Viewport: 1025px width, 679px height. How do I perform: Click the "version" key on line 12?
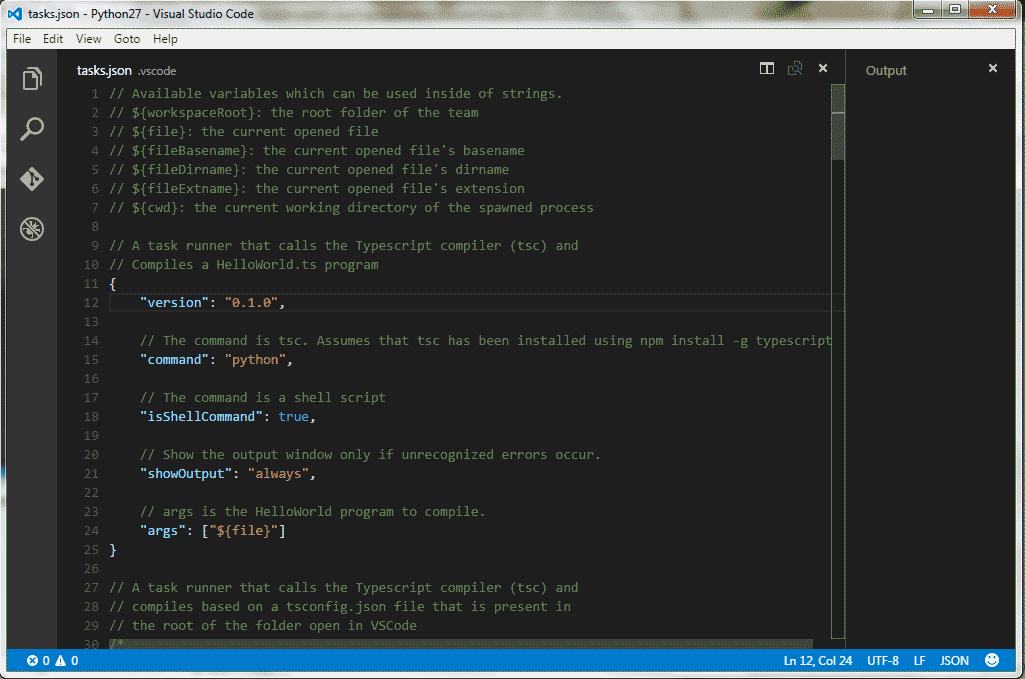pos(174,303)
